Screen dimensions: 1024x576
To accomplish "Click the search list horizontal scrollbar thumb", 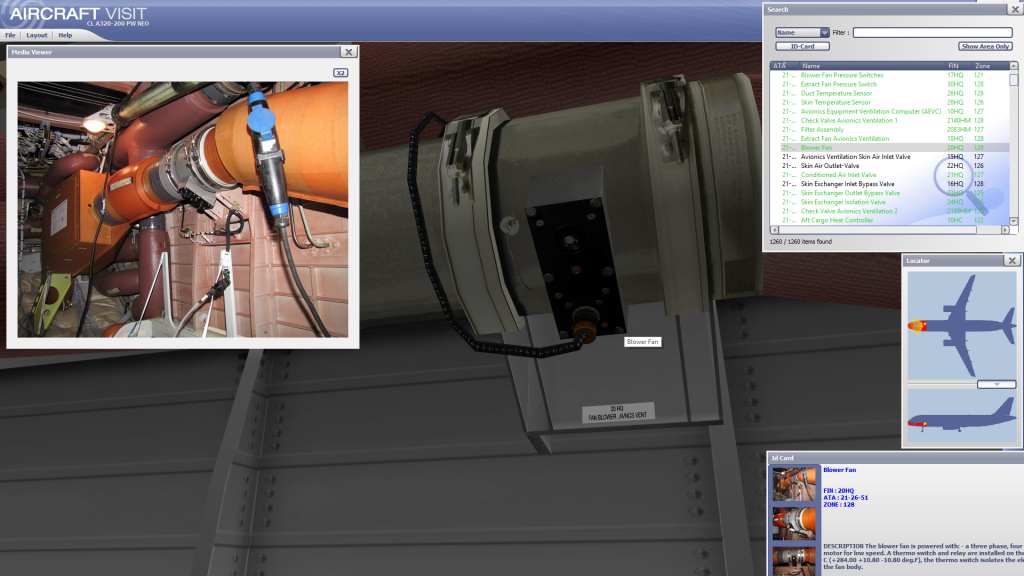I will pyautogui.click(x=877, y=230).
